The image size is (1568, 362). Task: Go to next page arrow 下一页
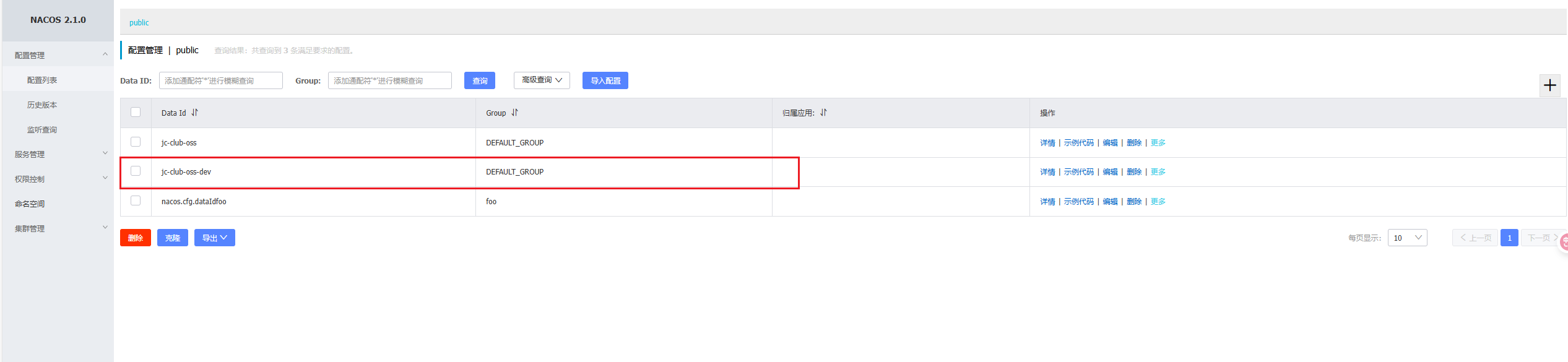1543,238
